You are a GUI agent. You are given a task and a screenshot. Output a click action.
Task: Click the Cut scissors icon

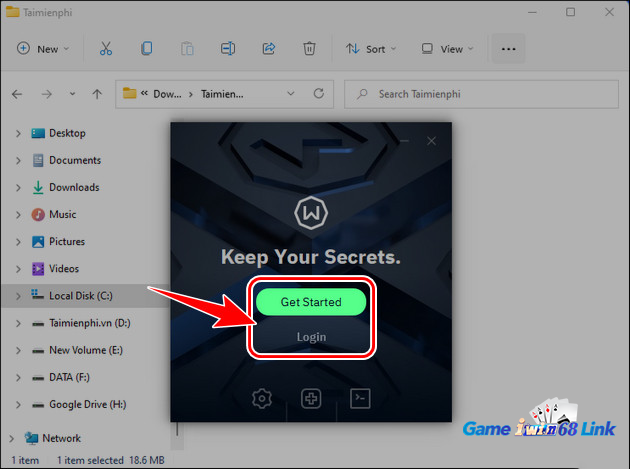click(105, 48)
